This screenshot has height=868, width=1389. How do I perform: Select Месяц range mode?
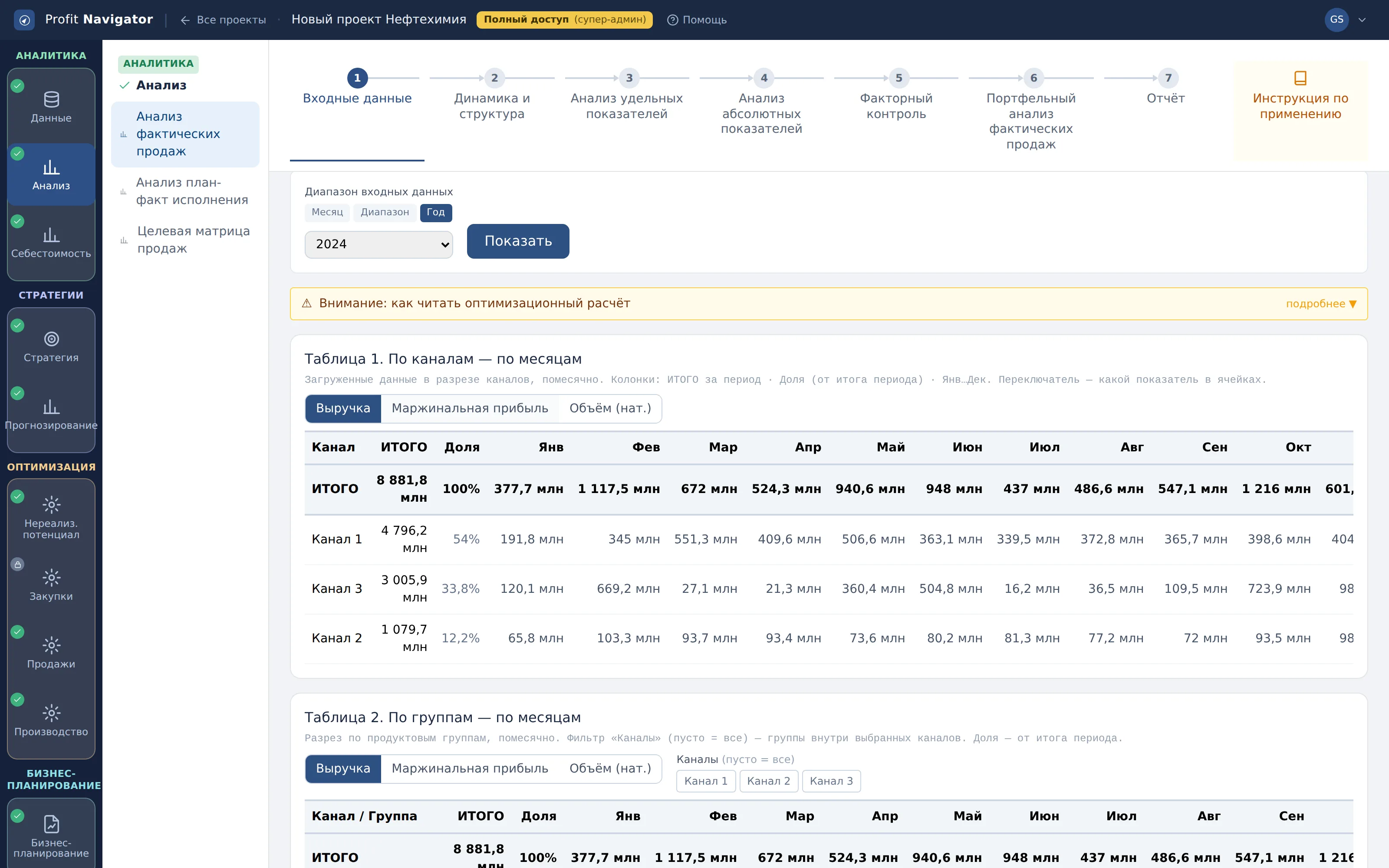point(327,212)
